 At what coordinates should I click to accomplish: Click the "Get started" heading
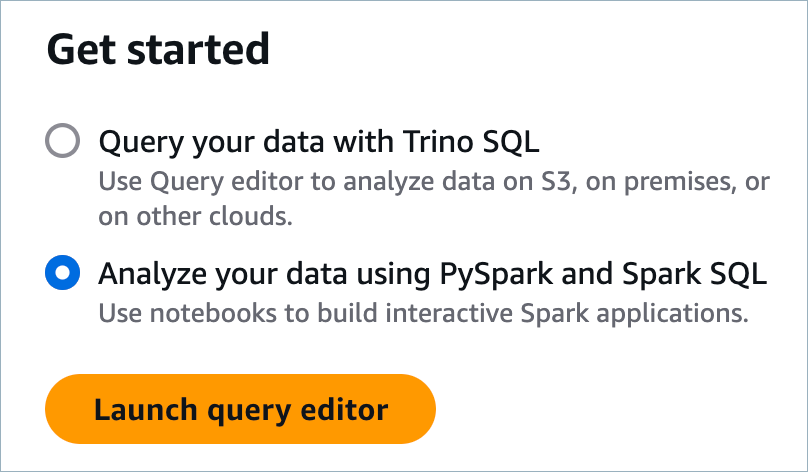158,48
